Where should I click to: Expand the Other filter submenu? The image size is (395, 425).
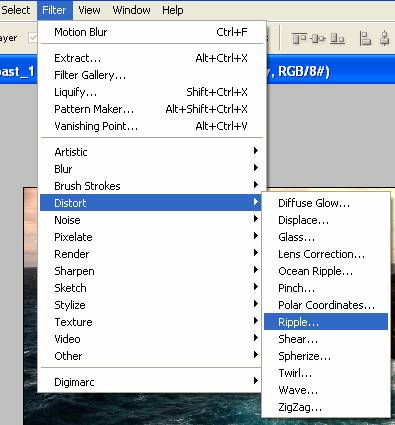[x=151, y=356]
